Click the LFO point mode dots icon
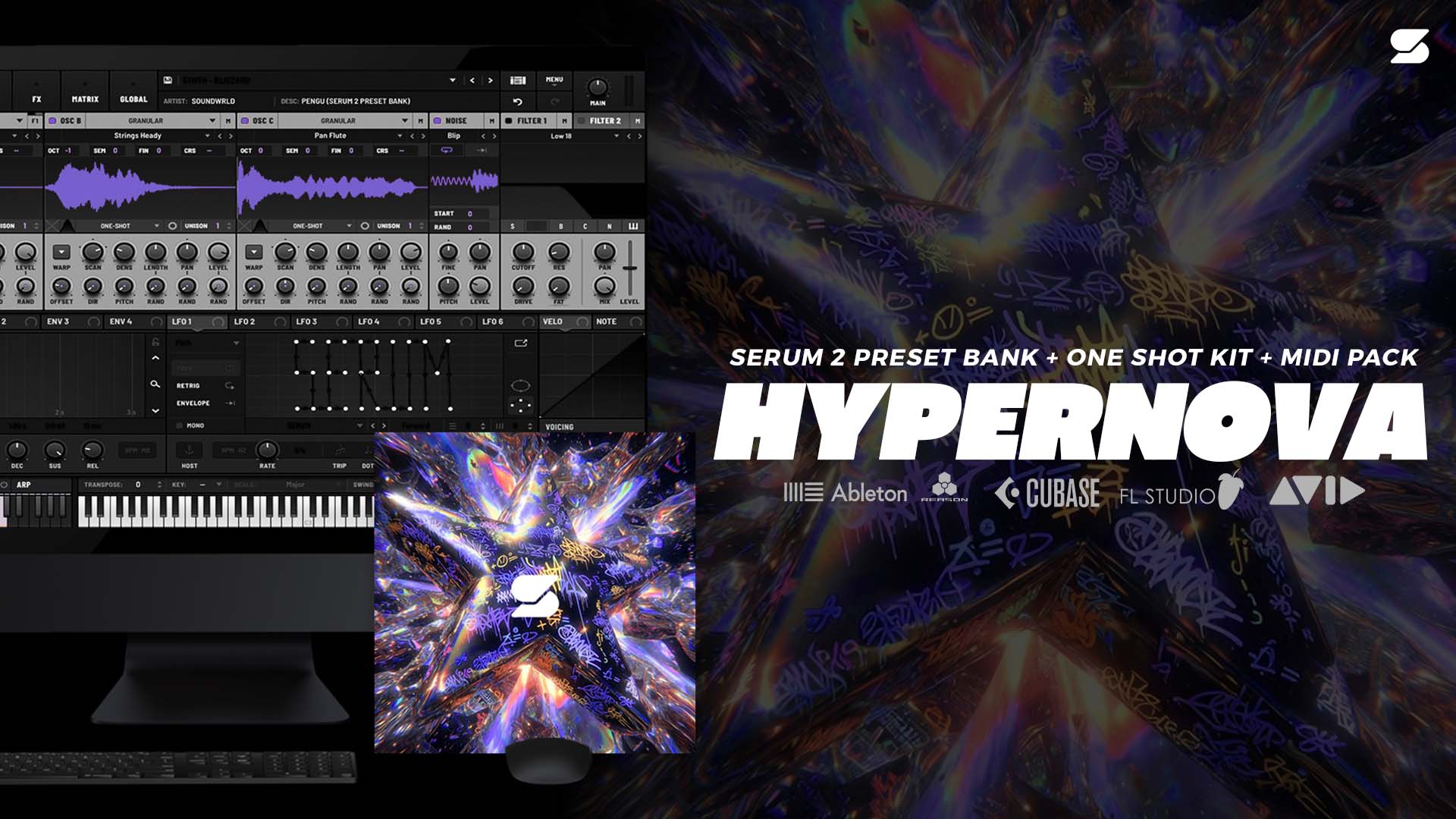The width and height of the screenshot is (1456, 819). click(x=521, y=405)
